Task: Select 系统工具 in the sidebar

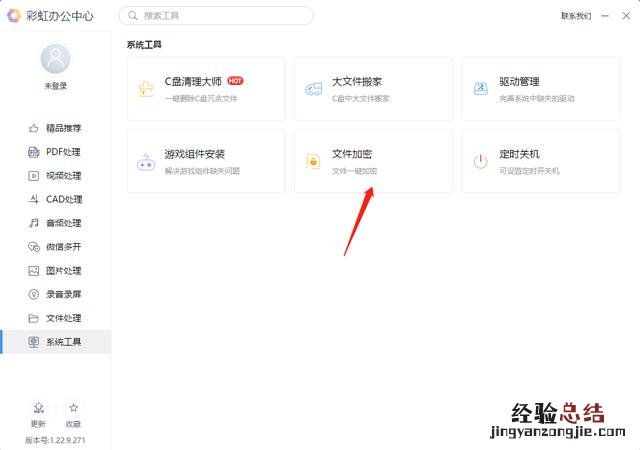Action: coord(56,342)
